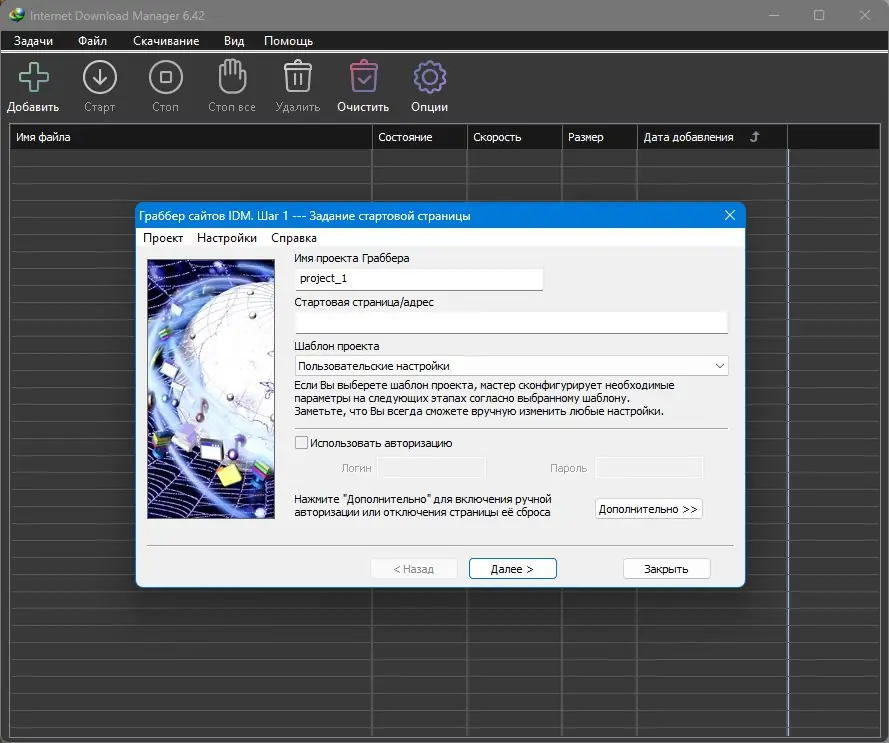Maximize the Internet Download Manager window
The height and width of the screenshot is (743, 889).
tap(819, 15)
